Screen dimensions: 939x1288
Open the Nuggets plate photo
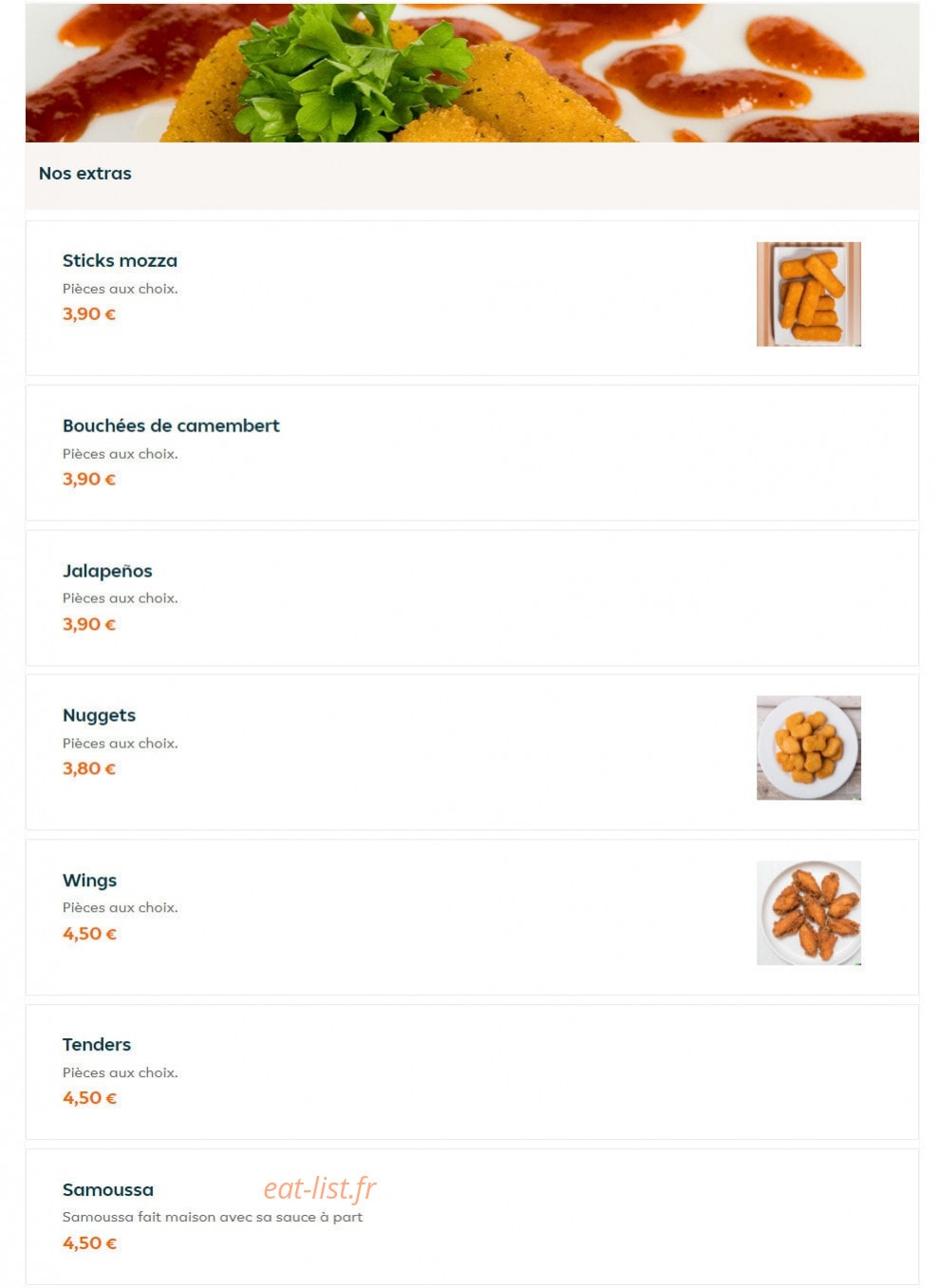(x=808, y=748)
